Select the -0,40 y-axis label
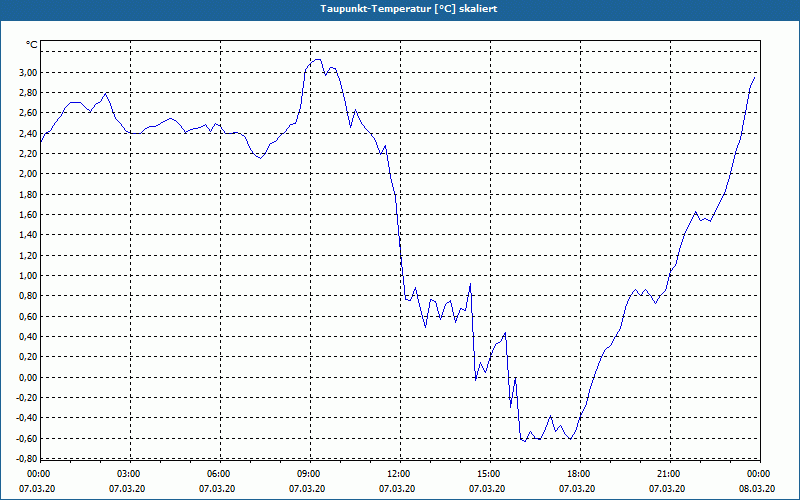This screenshot has height=500, width=800. (x=27, y=418)
